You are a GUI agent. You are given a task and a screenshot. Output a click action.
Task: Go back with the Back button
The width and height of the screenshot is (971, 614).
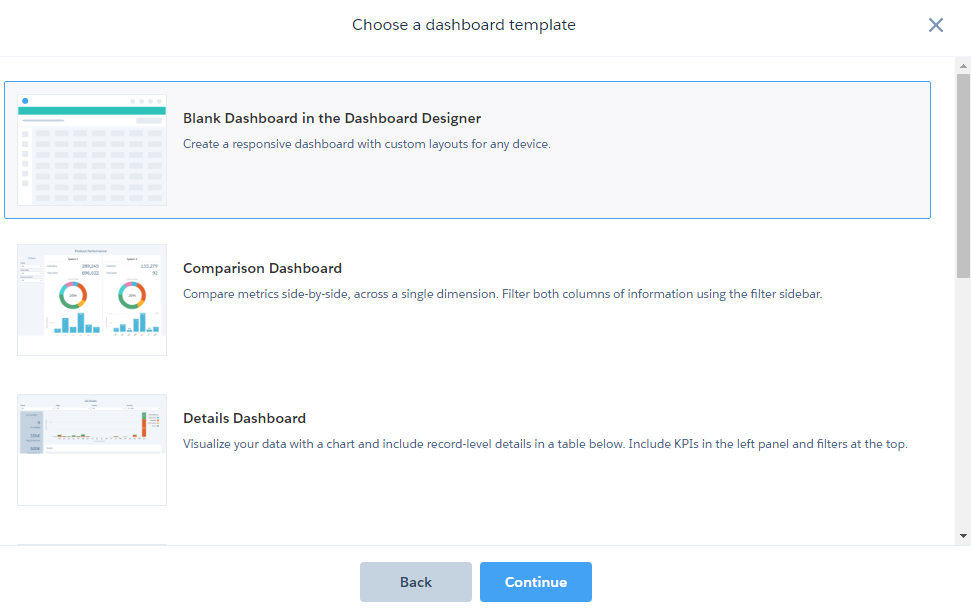pyautogui.click(x=415, y=582)
